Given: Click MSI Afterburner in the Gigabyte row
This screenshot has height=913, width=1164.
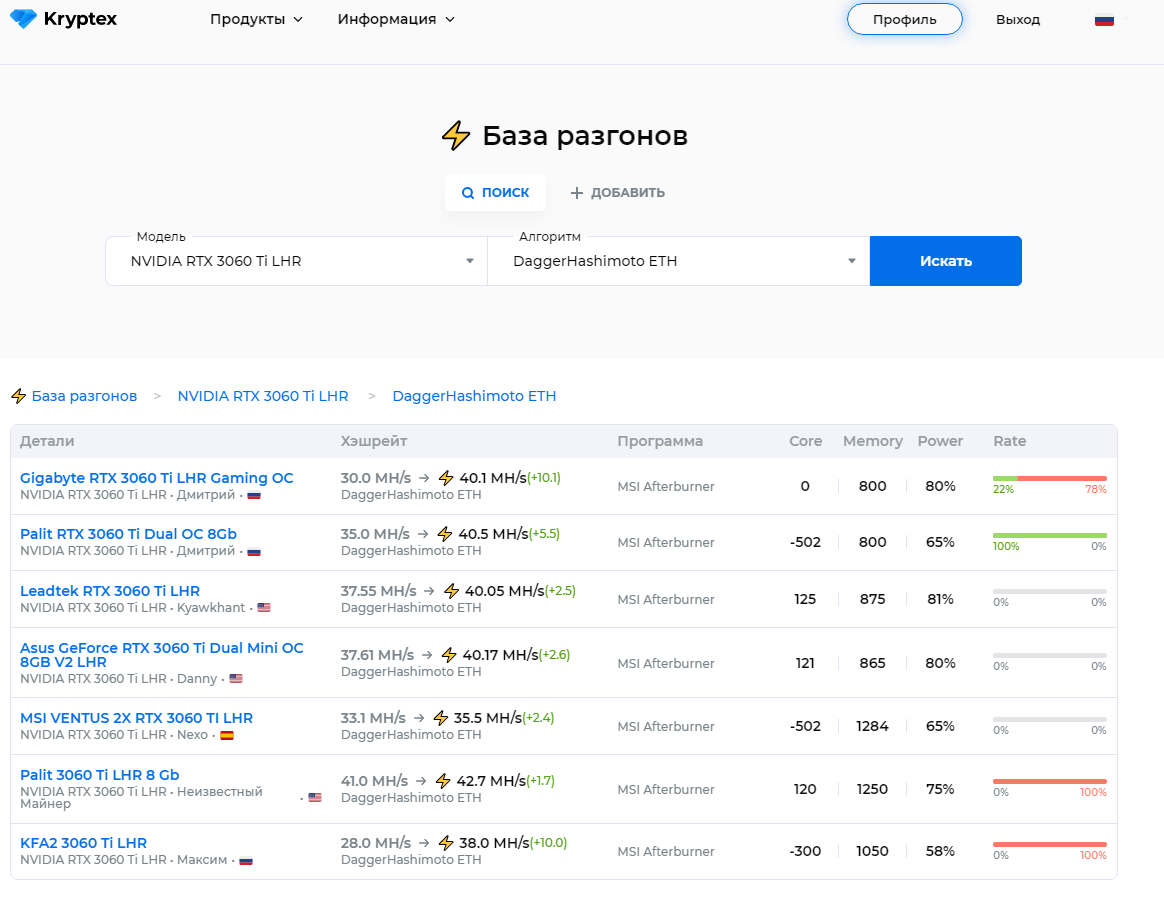Looking at the screenshot, I should (x=666, y=486).
